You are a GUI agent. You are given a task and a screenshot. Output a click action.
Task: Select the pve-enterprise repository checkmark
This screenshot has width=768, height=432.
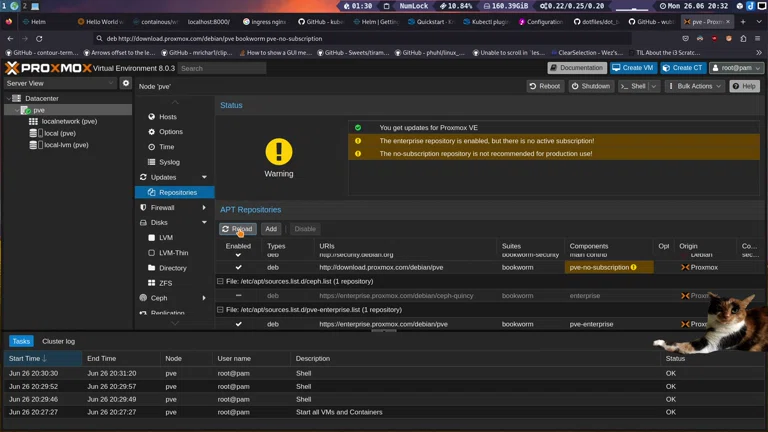[x=239, y=324]
